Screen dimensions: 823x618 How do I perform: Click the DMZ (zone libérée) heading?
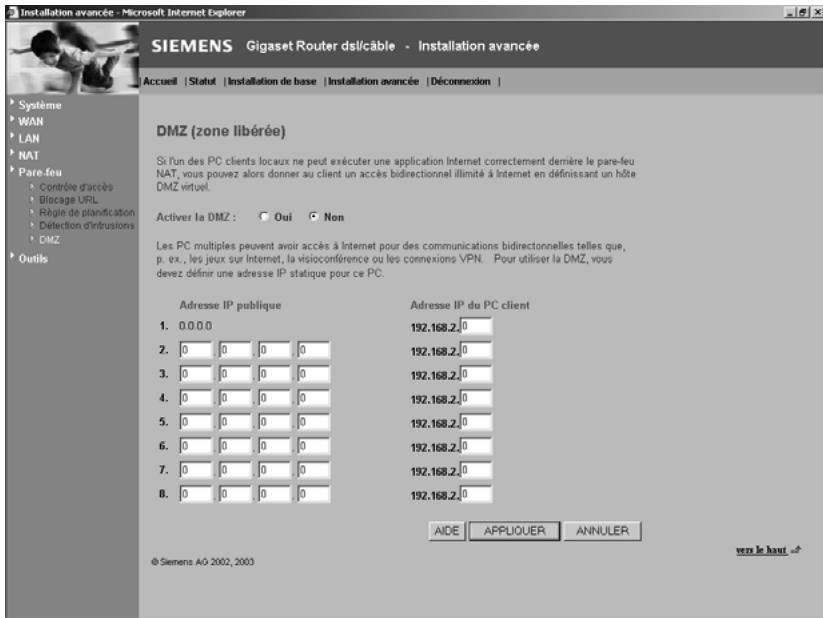(x=221, y=131)
